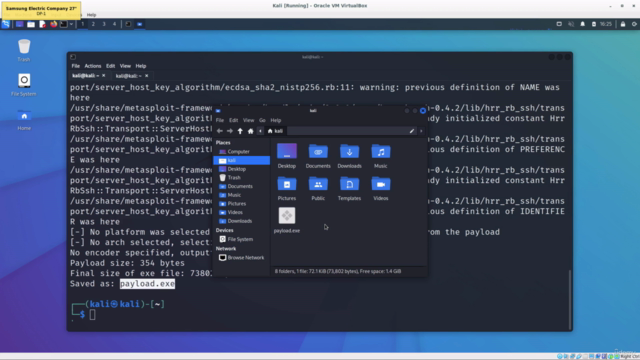Open the text editor panel launcher
640x360 pixels.
point(42,24)
